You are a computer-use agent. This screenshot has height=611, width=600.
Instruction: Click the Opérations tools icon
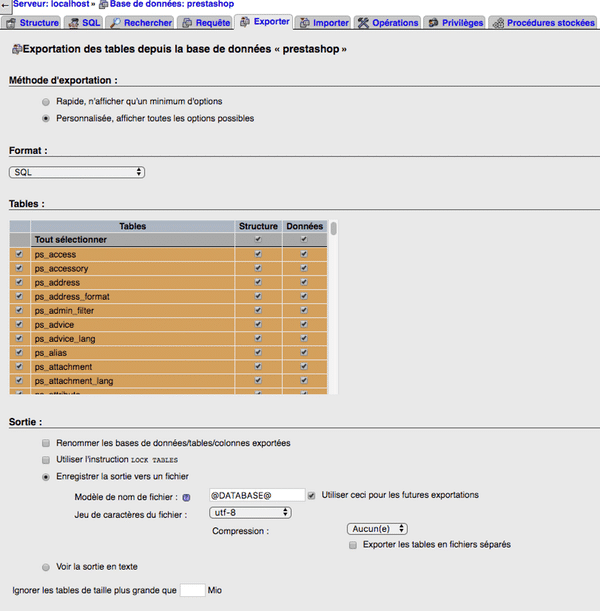tap(363, 23)
